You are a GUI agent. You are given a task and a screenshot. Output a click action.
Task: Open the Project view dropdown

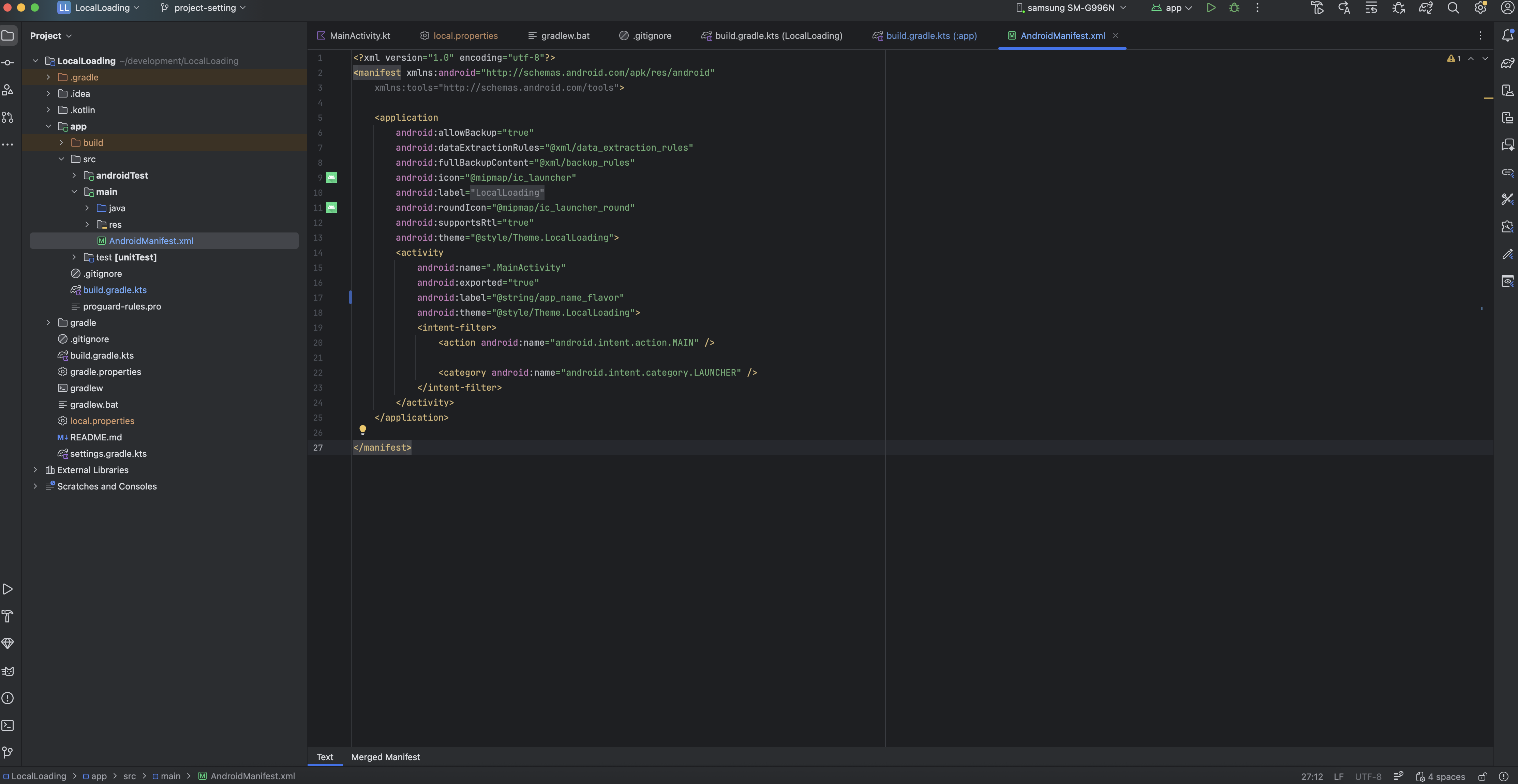pyautogui.click(x=51, y=35)
